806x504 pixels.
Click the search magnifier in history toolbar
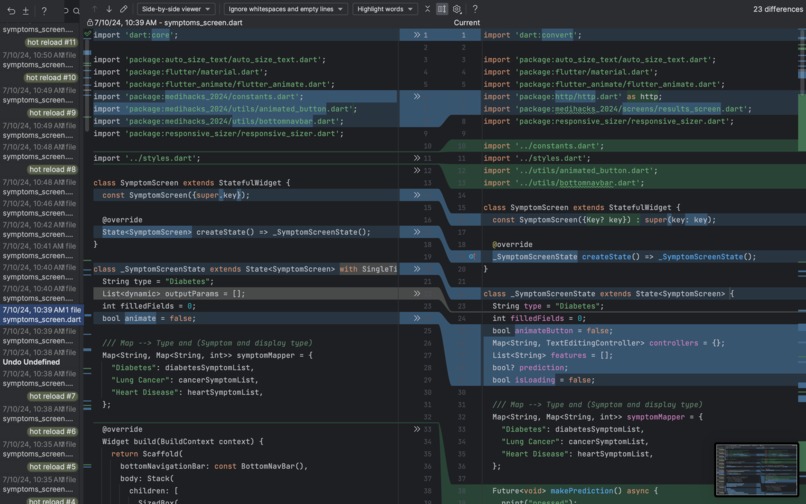pyautogui.click(x=76, y=10)
